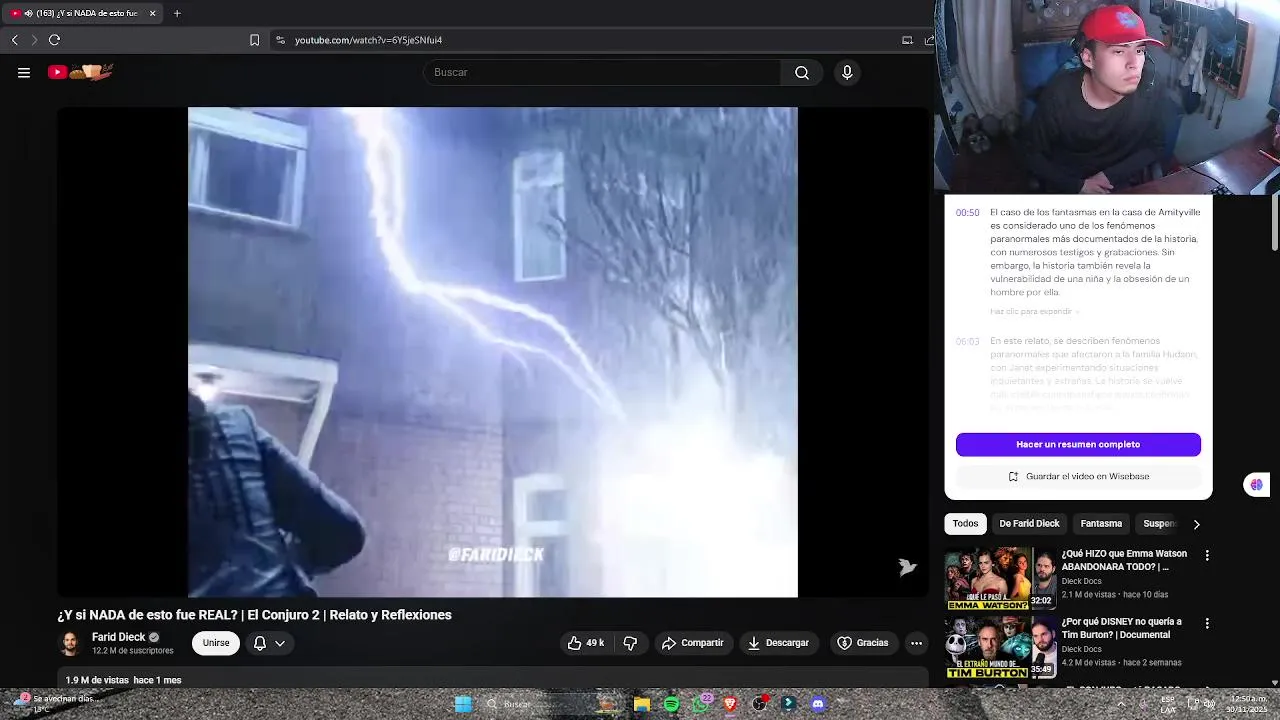Select the Todos filter chip
This screenshot has width=1280, height=720.
[x=965, y=524]
